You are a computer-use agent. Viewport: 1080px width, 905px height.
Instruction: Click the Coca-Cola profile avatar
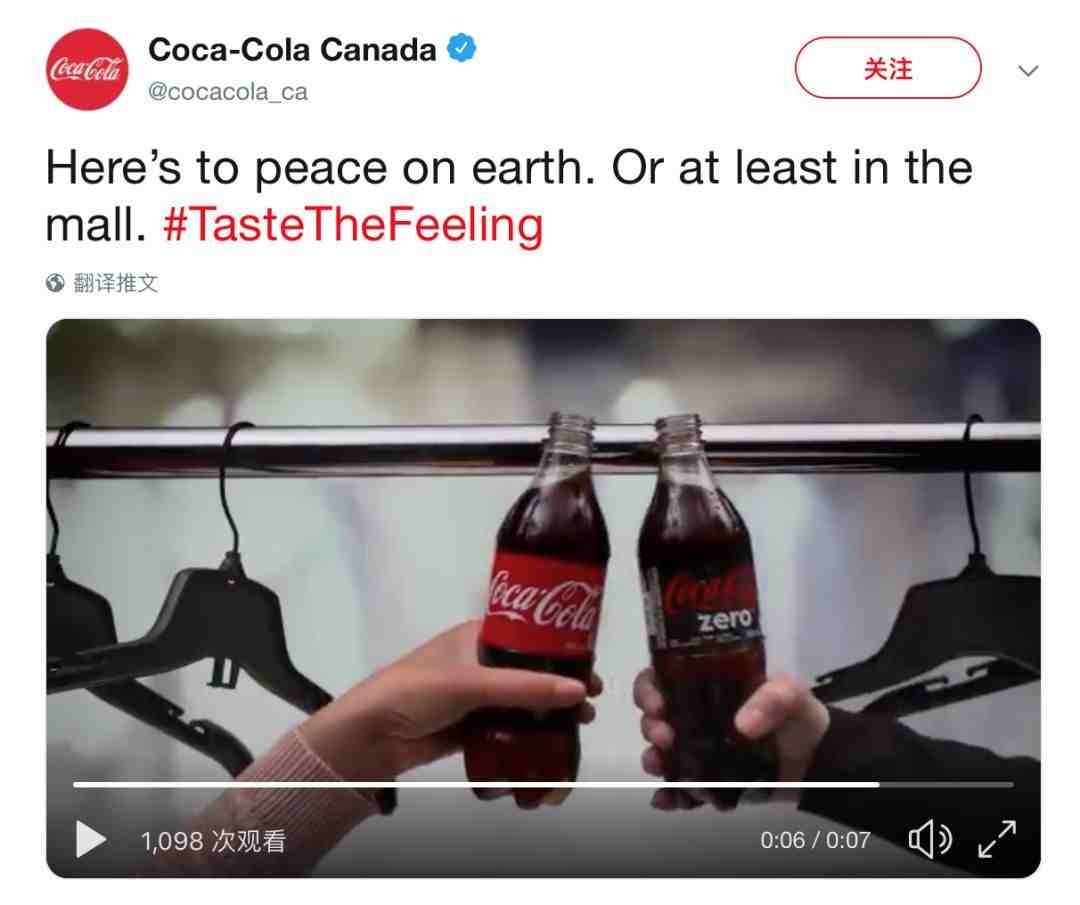point(87,69)
